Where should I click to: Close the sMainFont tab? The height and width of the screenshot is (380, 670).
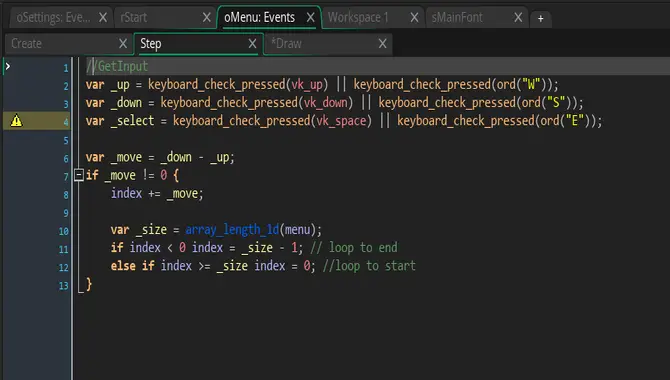click(518, 18)
